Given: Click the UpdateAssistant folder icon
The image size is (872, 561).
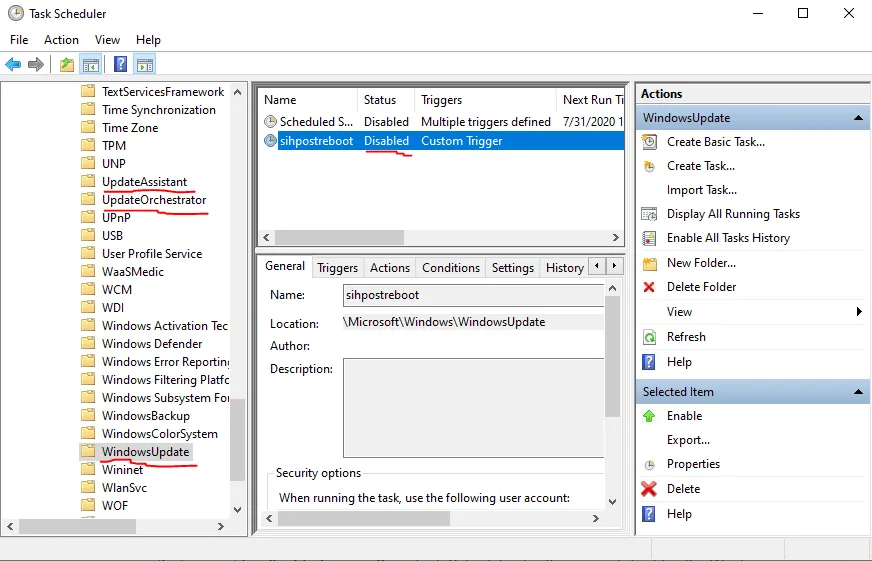Looking at the screenshot, I should click(88, 181).
